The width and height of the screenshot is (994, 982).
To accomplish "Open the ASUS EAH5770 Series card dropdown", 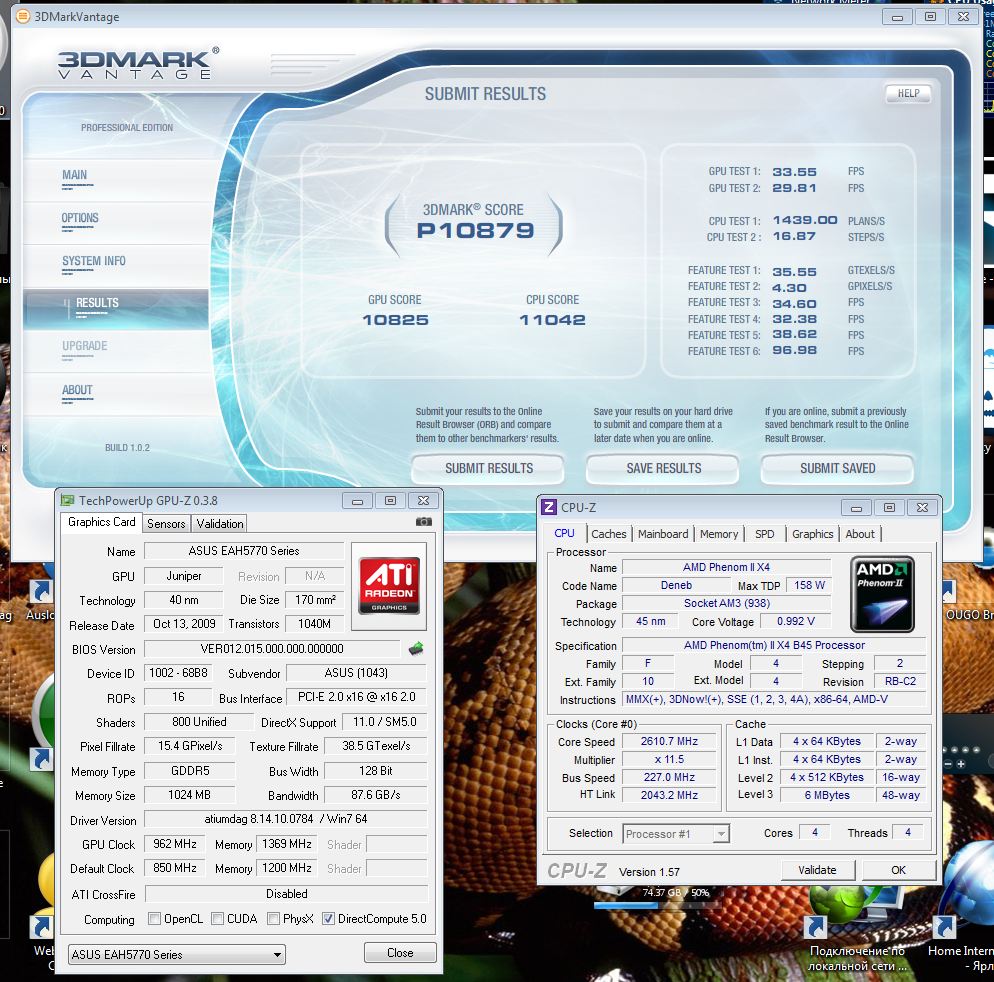I will pos(176,954).
